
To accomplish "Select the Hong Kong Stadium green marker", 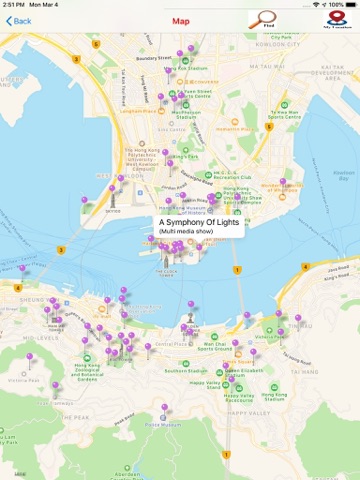I will (x=274, y=387).
